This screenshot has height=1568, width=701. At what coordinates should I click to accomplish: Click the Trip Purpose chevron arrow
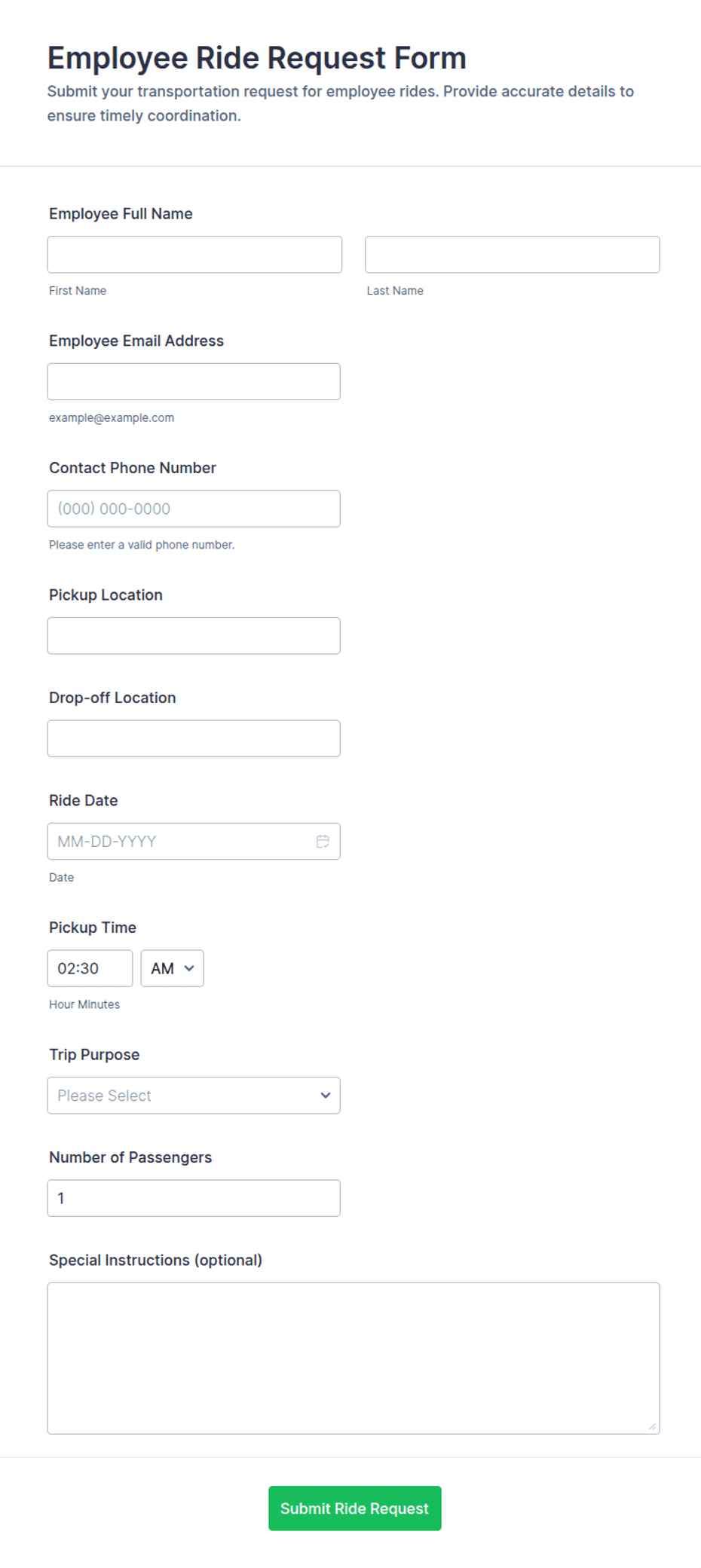tap(326, 1095)
